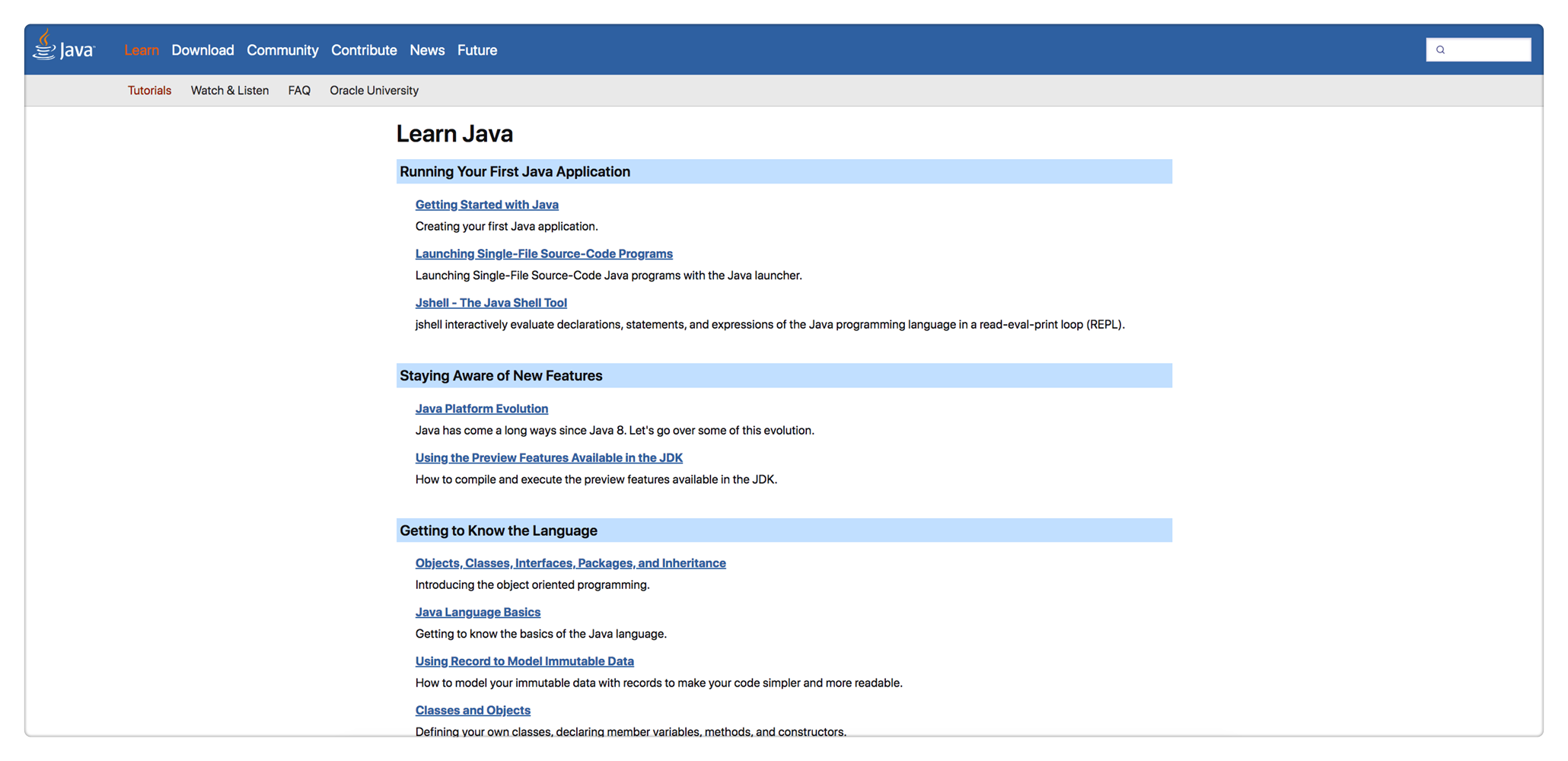The height and width of the screenshot is (761, 1568).
Task: Click description about jshell REPL evaluation
Action: 770,324
